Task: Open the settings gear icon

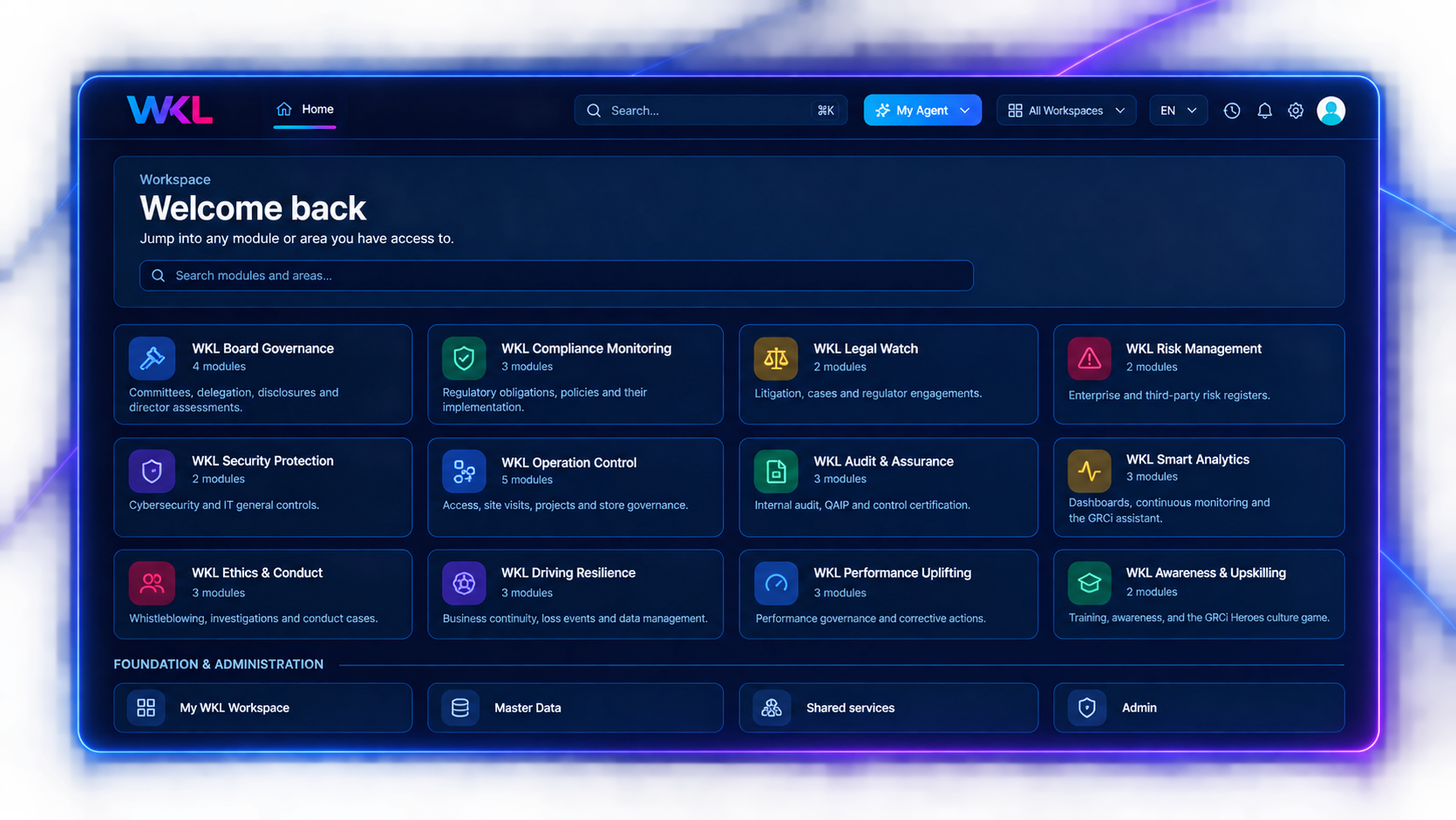Action: [x=1296, y=111]
